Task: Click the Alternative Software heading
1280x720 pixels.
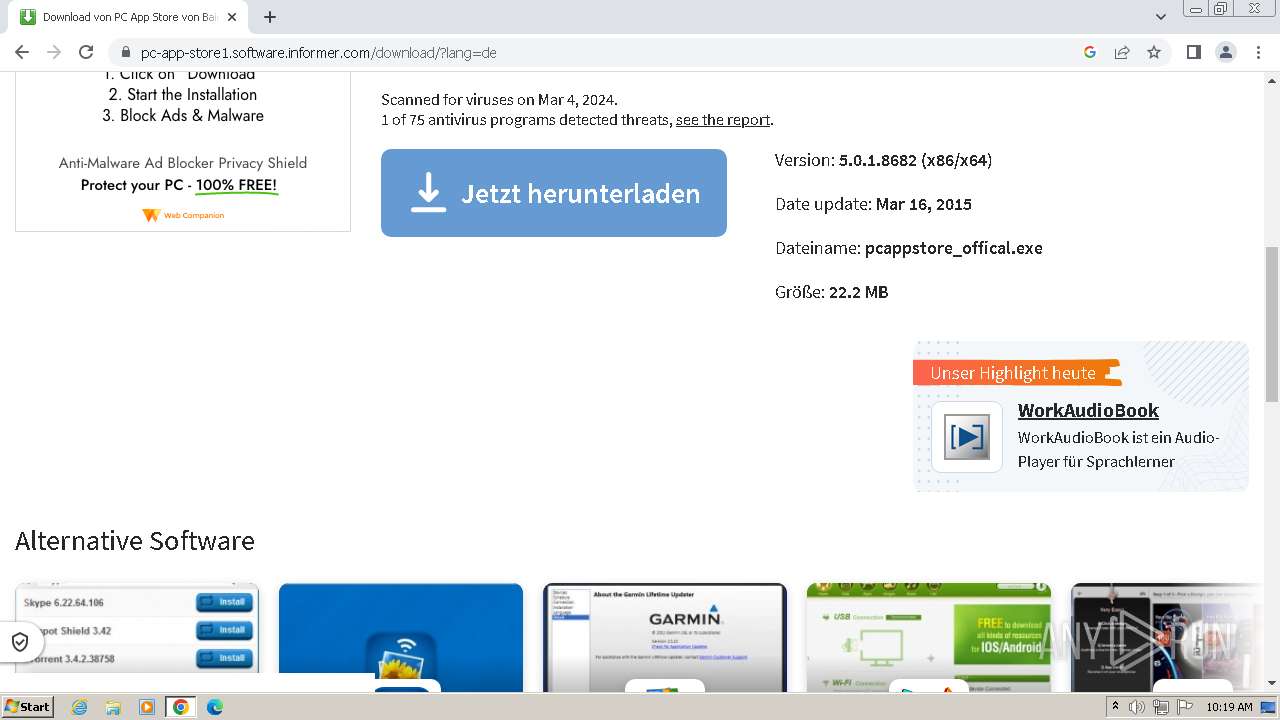Action: coord(135,541)
